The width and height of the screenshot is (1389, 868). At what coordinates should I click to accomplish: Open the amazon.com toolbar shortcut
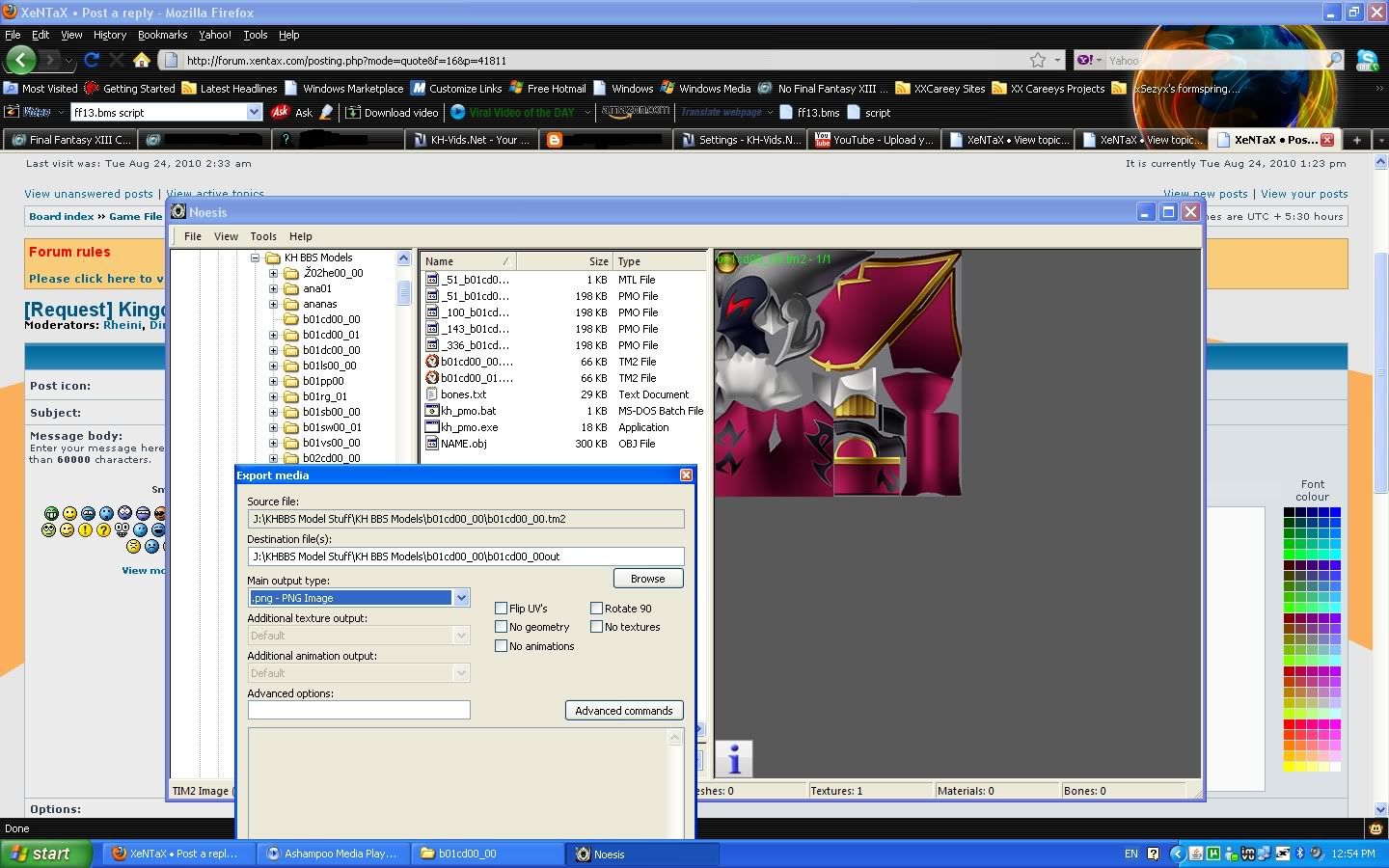tap(636, 112)
